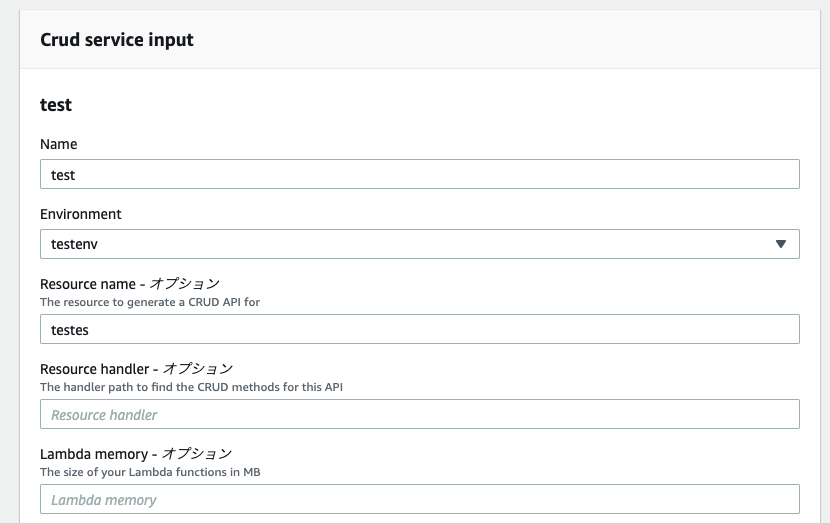830x523 pixels.
Task: Click into the Resource name field
Action: pos(420,329)
